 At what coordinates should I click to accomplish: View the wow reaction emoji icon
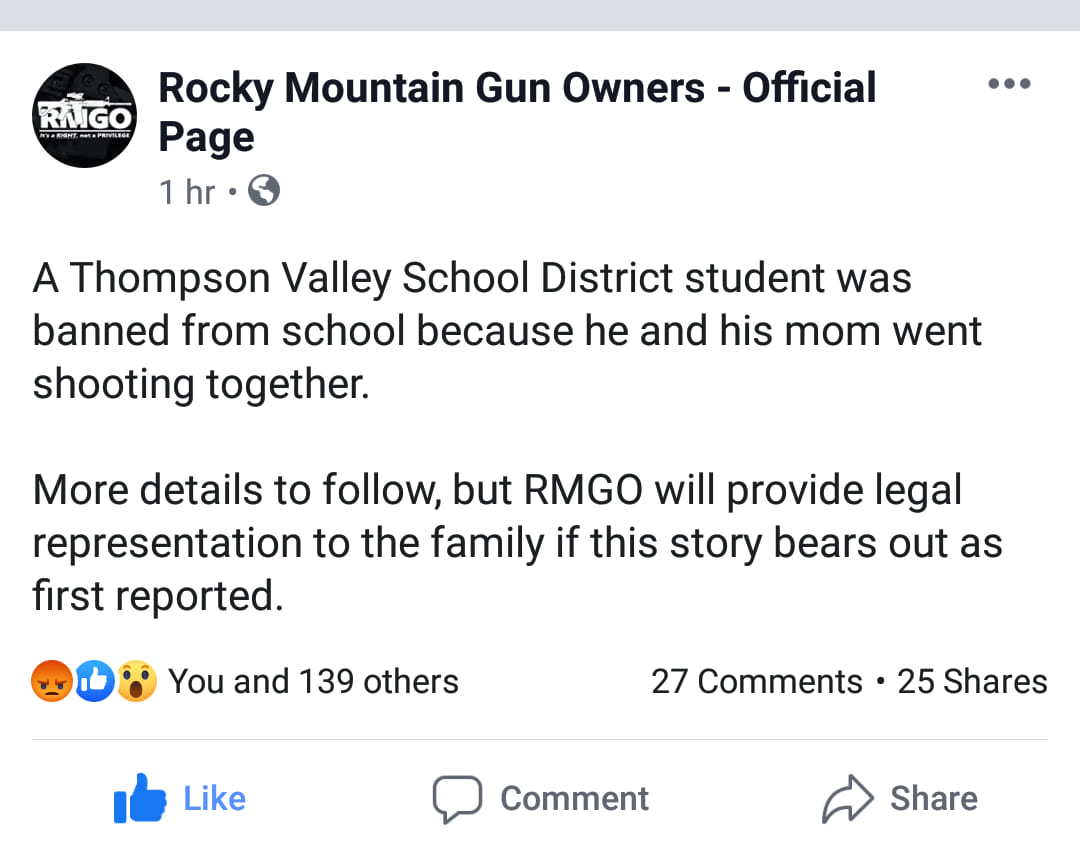click(x=137, y=681)
